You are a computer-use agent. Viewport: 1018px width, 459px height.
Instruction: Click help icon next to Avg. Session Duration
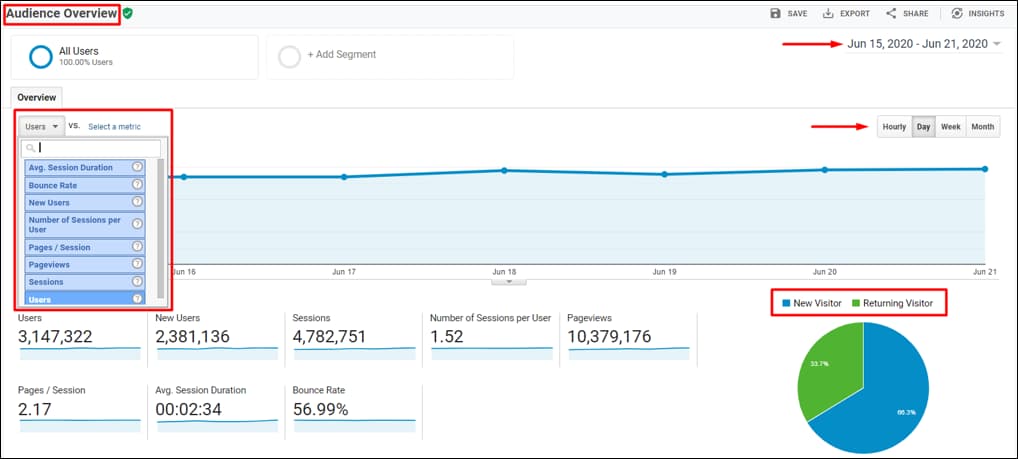(x=137, y=167)
